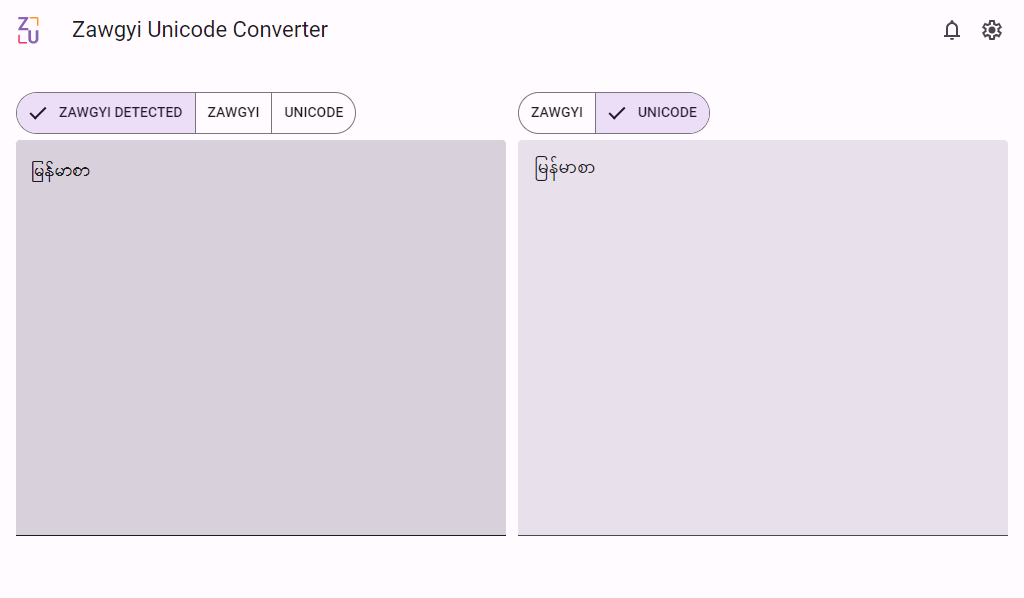This screenshot has width=1024, height=598.
Task: Click the ZU app logo
Action: (x=29, y=31)
